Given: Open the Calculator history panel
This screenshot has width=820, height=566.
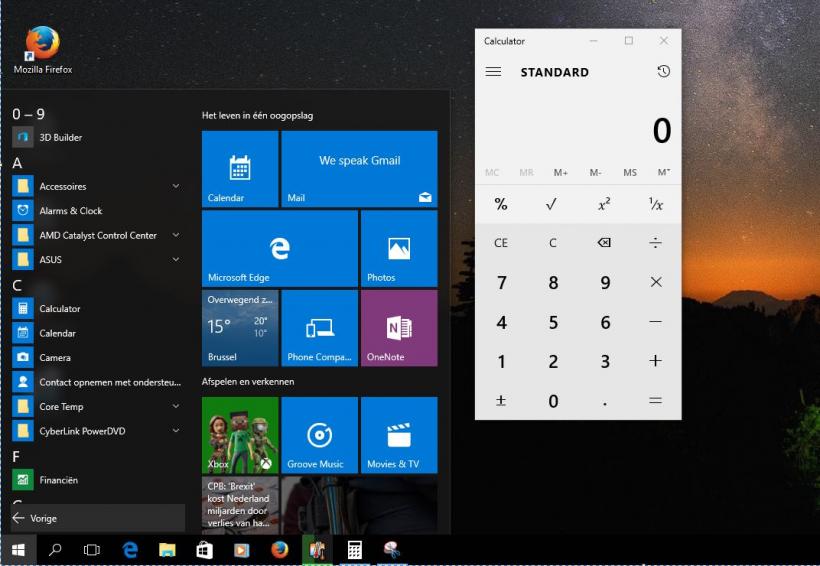Looking at the screenshot, I should 663,72.
